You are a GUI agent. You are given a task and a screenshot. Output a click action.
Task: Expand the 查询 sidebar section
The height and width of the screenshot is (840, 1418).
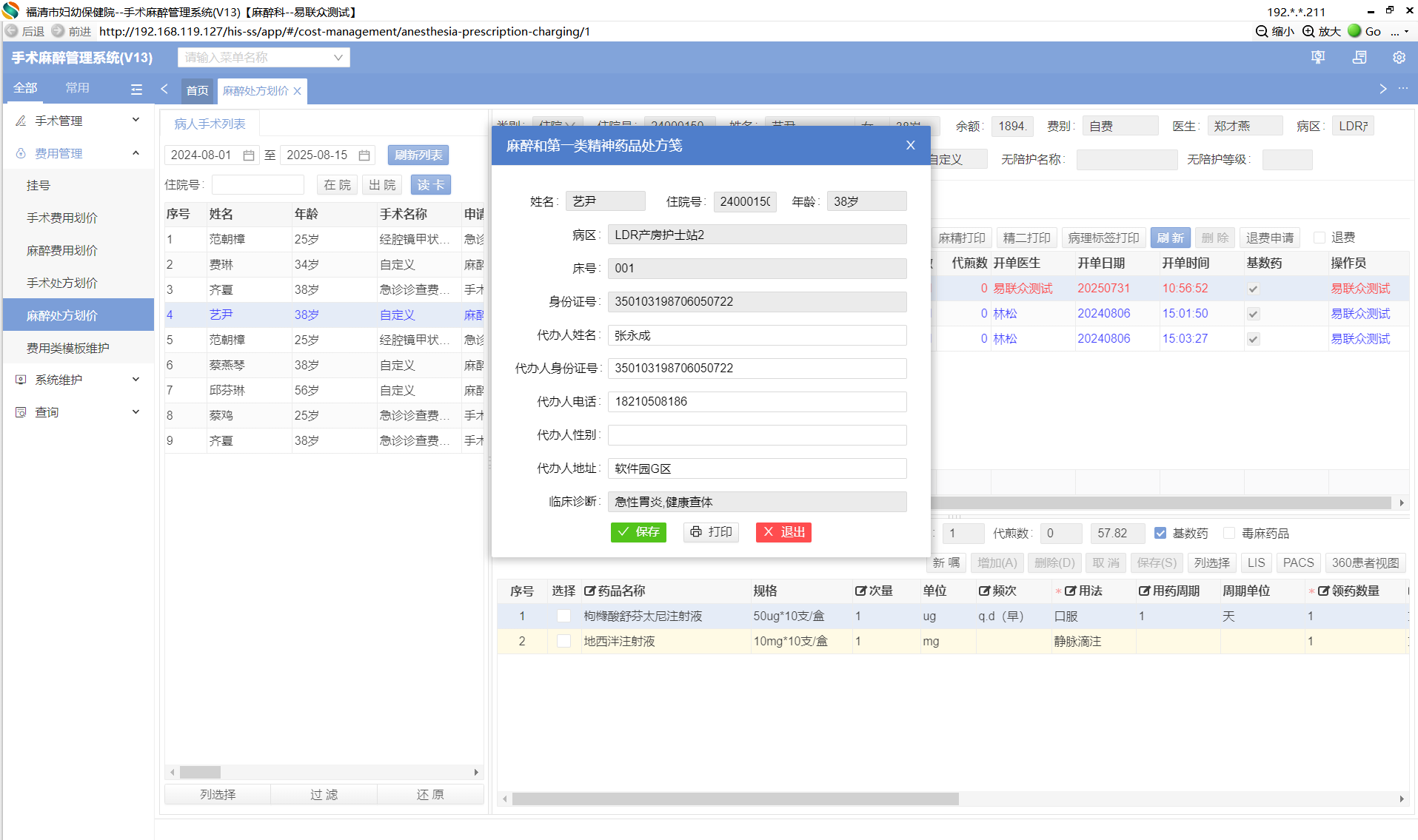136,412
